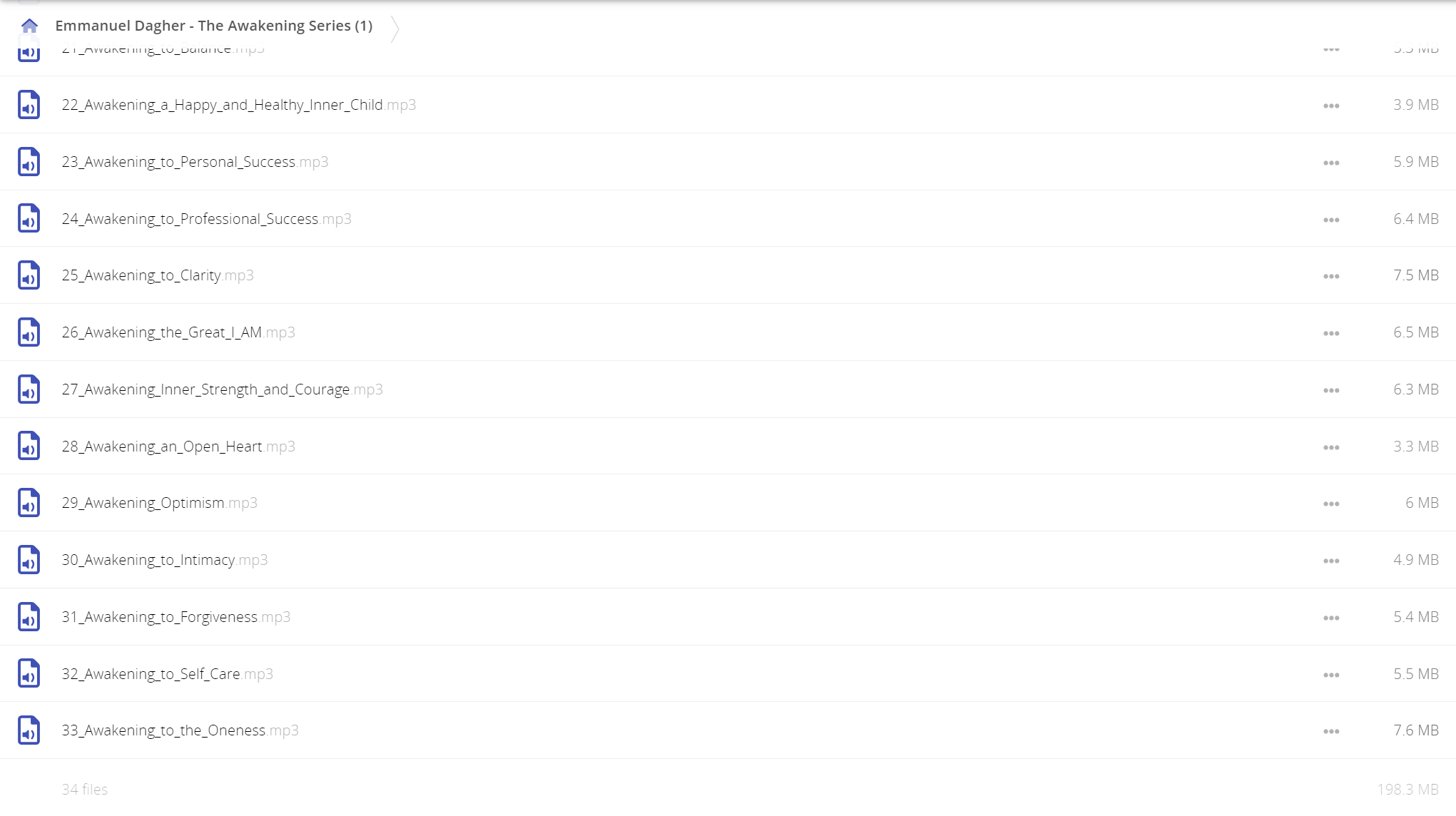
Task: Click the 7.5 MB size of Clarity file
Action: (x=1416, y=275)
